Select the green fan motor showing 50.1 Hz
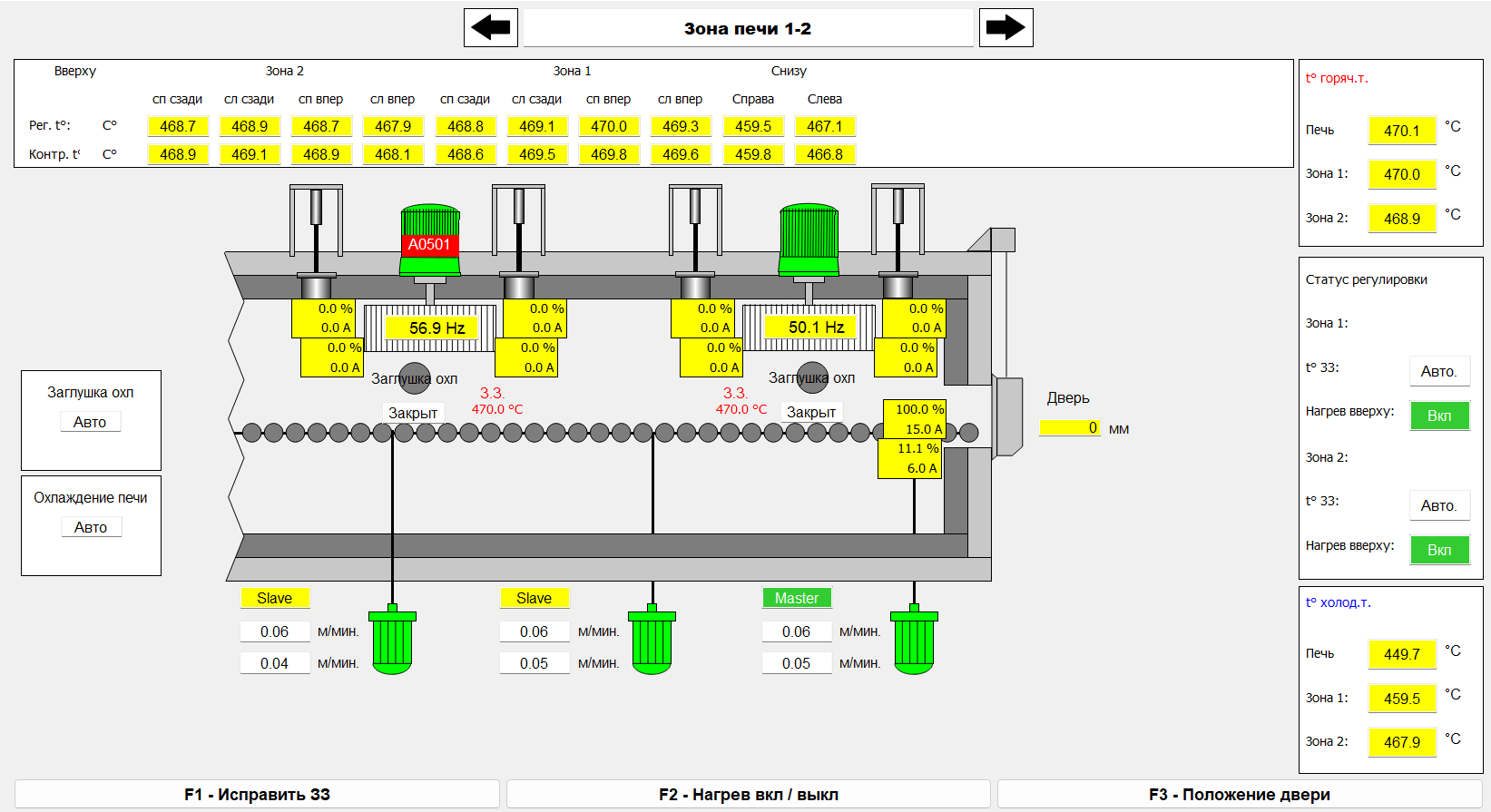1491x812 pixels. (809, 240)
